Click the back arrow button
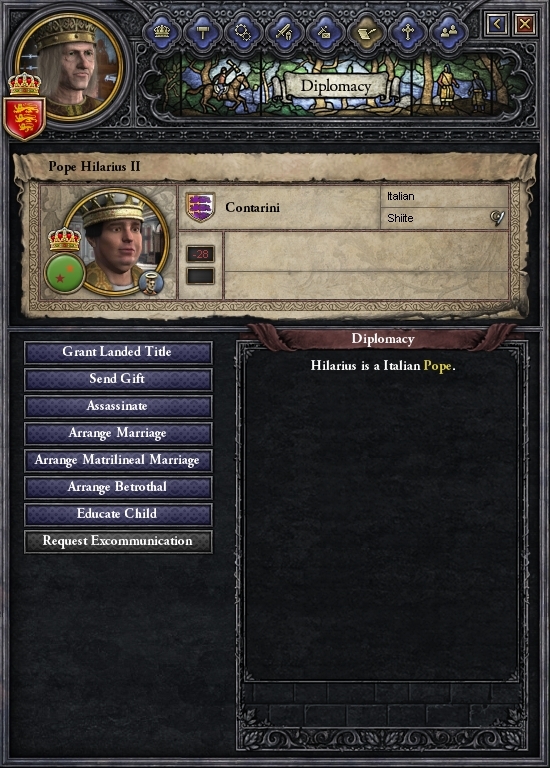This screenshot has height=768, width=550. (x=497, y=24)
